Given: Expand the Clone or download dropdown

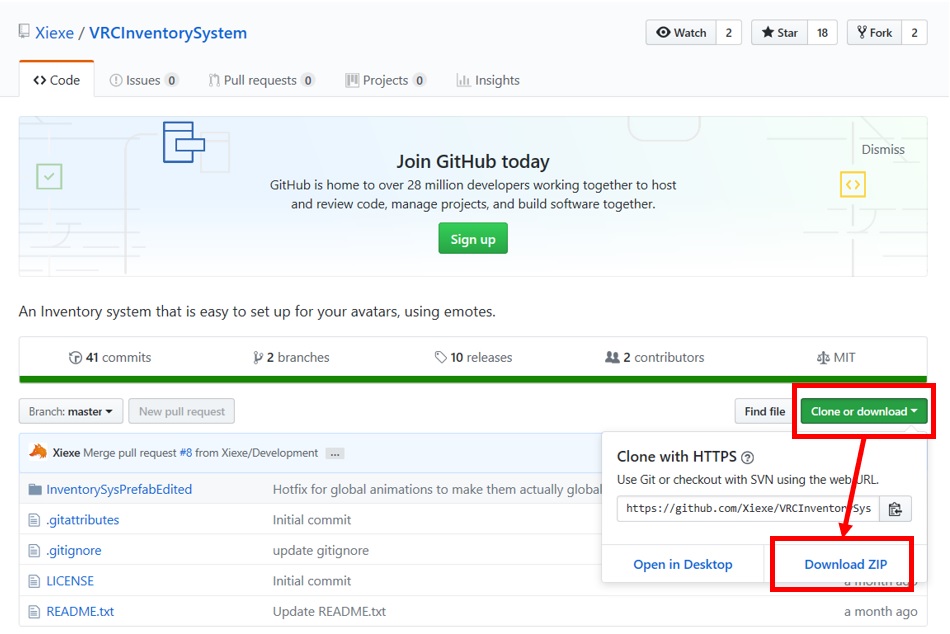Looking at the screenshot, I should coord(864,411).
